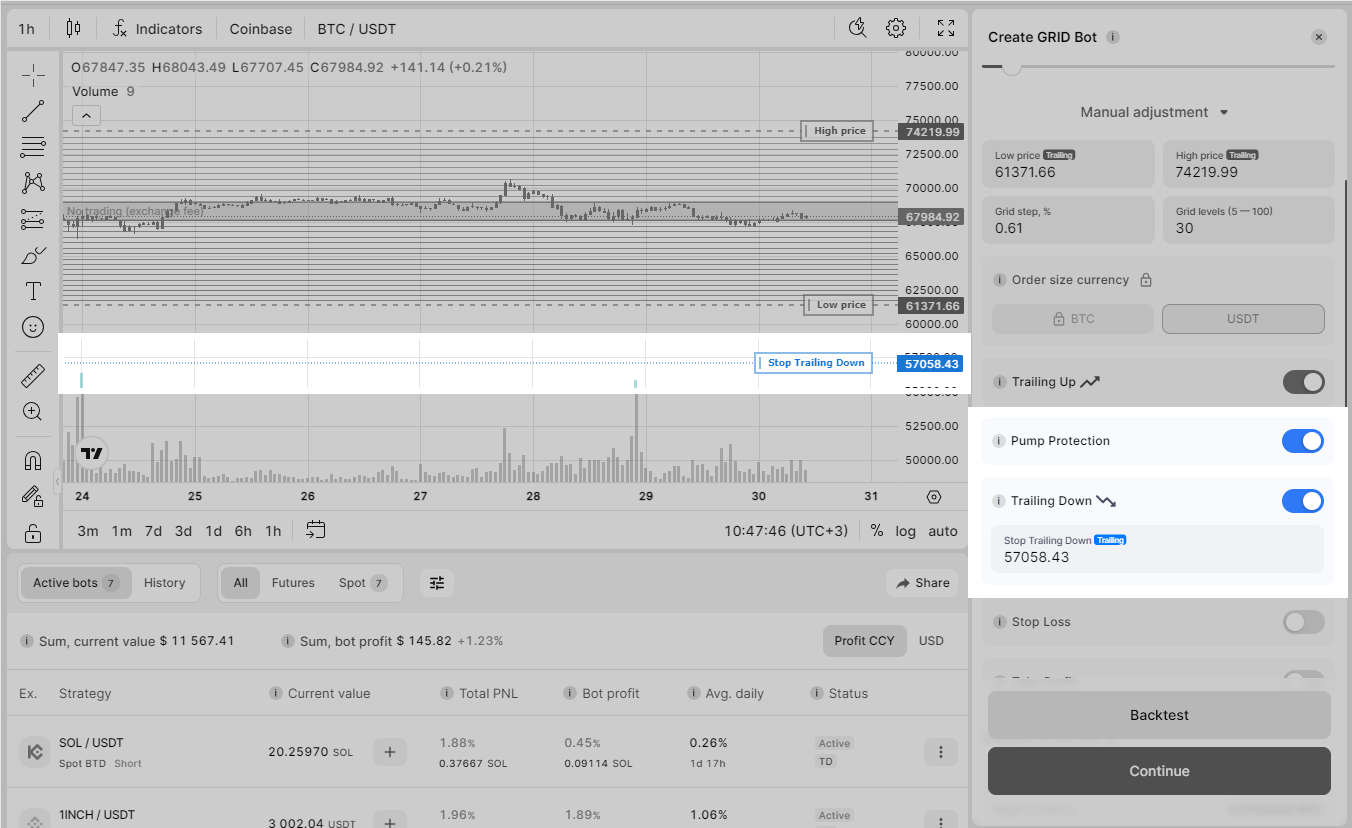Collapse the Volume indicator legend
The image size is (1352, 828).
tap(86, 116)
